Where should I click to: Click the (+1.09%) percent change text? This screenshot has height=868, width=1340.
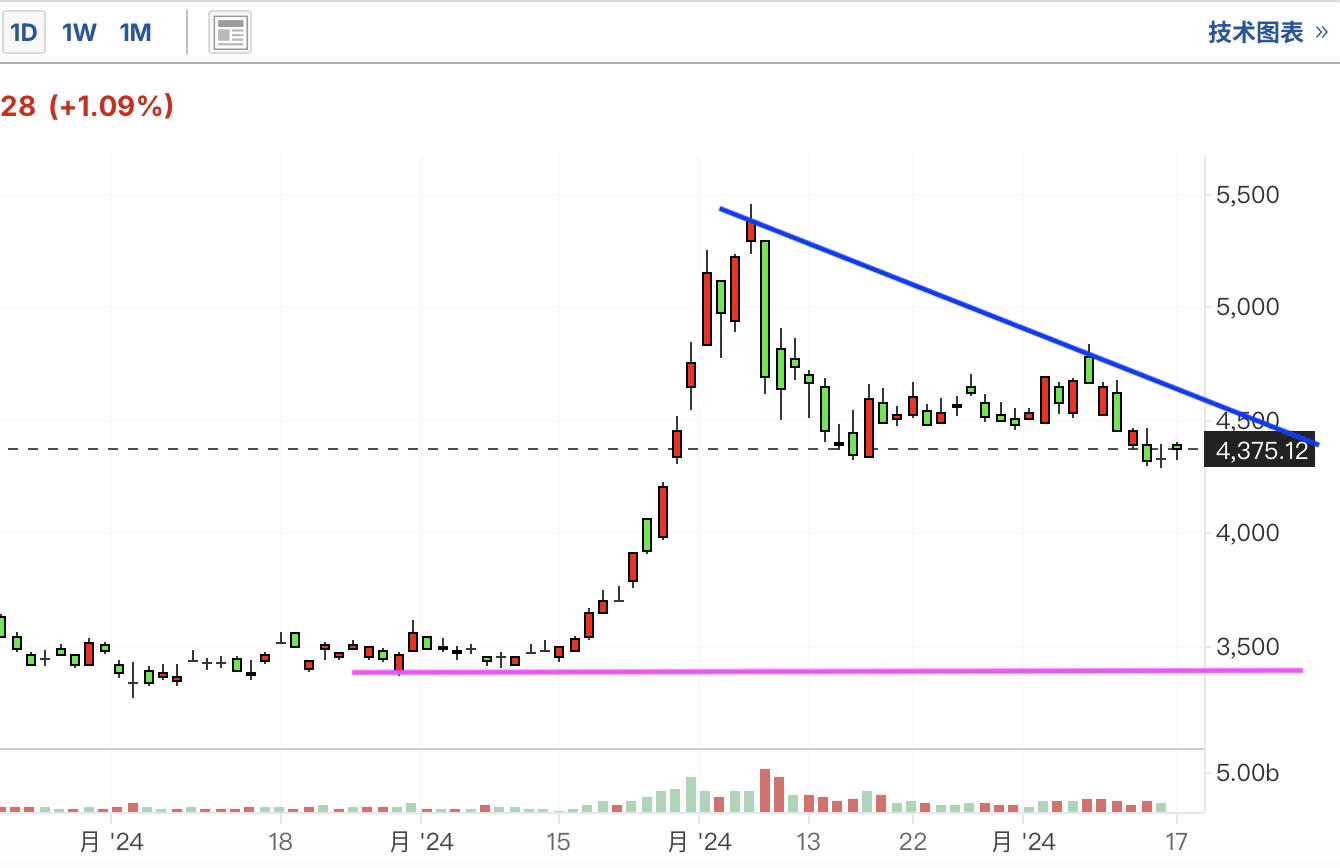(110, 106)
